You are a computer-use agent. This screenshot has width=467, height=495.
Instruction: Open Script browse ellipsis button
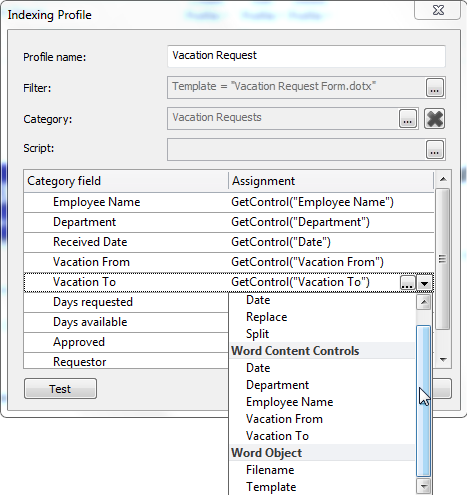pos(435,149)
